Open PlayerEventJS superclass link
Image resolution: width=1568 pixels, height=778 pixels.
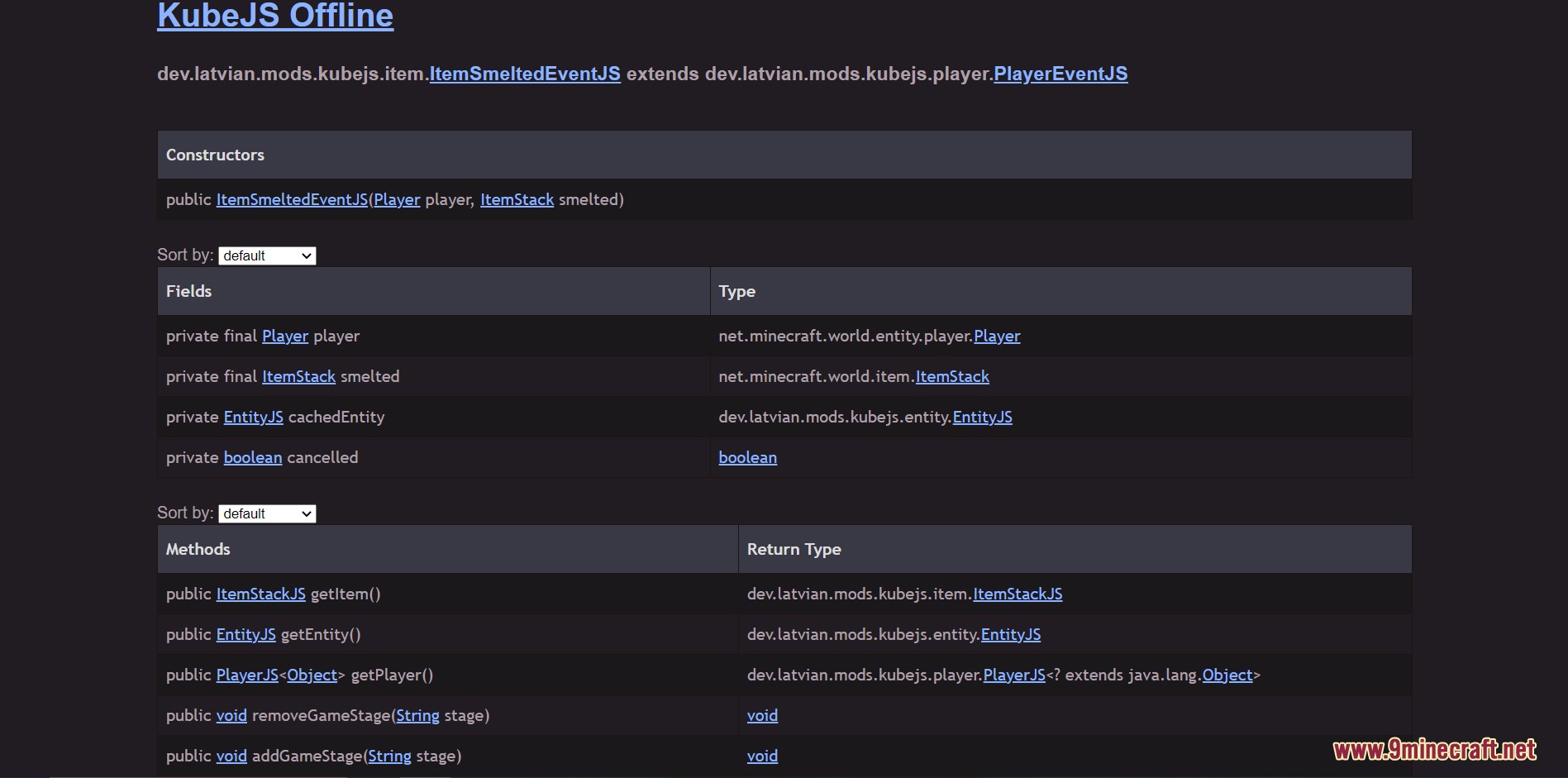click(1060, 74)
